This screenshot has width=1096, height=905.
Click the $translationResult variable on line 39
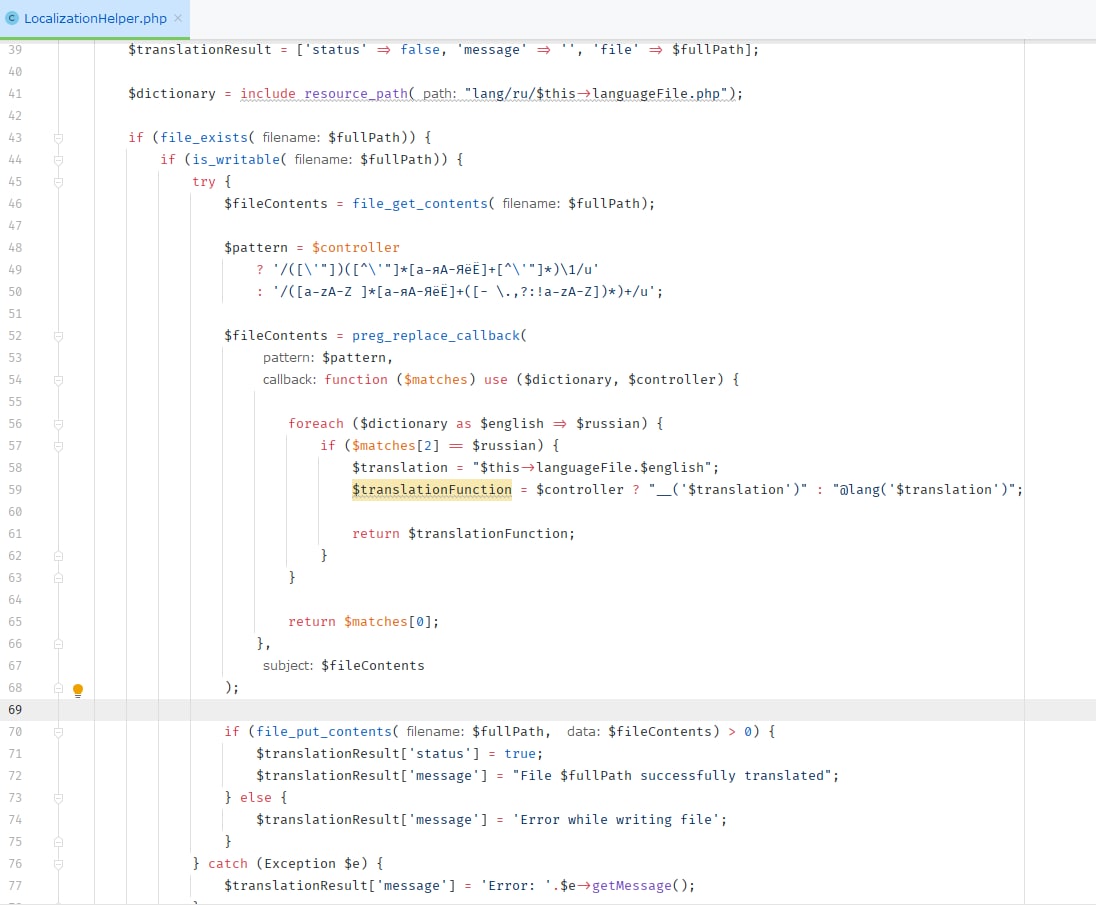tap(200, 50)
